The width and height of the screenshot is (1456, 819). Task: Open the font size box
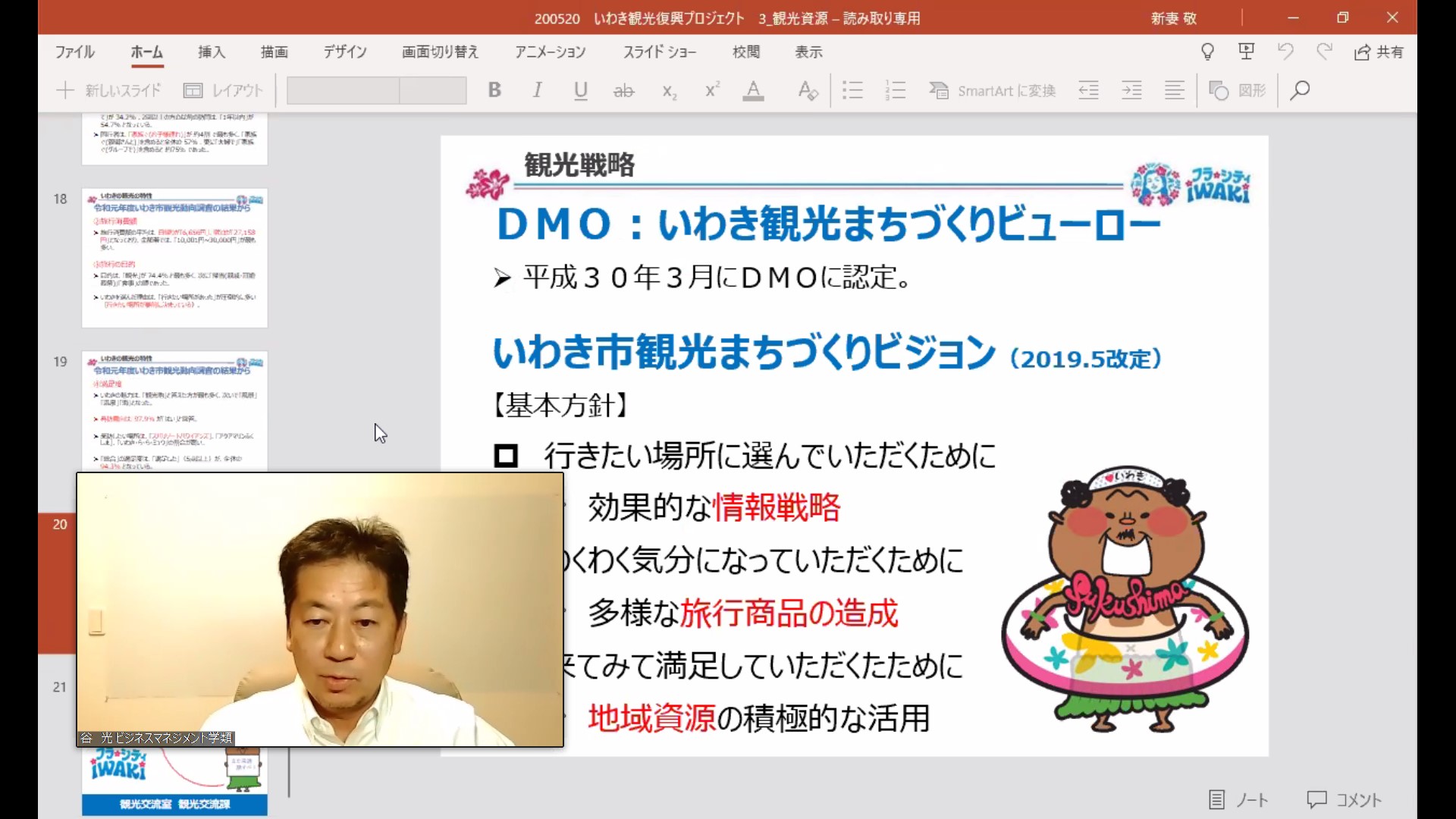[433, 91]
